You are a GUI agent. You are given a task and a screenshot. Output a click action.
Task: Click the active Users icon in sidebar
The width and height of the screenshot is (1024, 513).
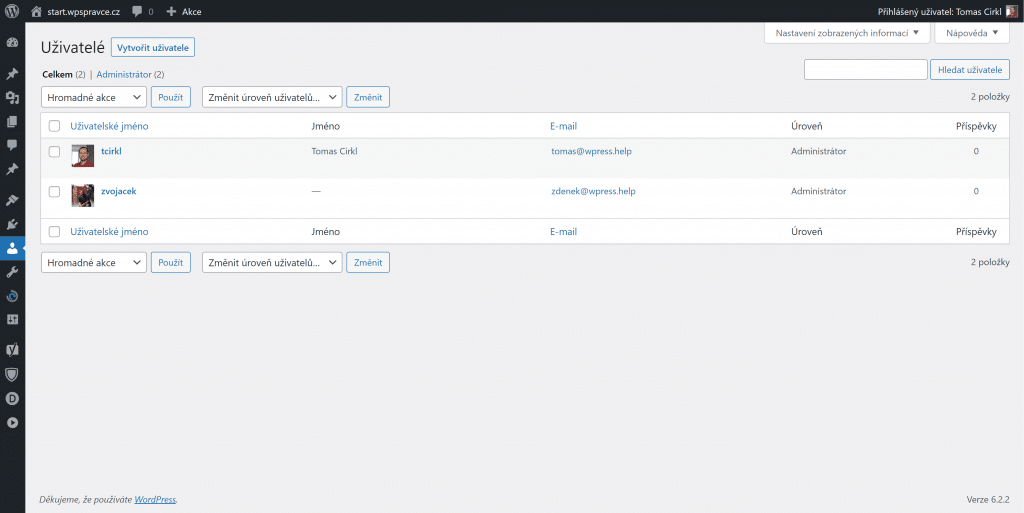12,249
